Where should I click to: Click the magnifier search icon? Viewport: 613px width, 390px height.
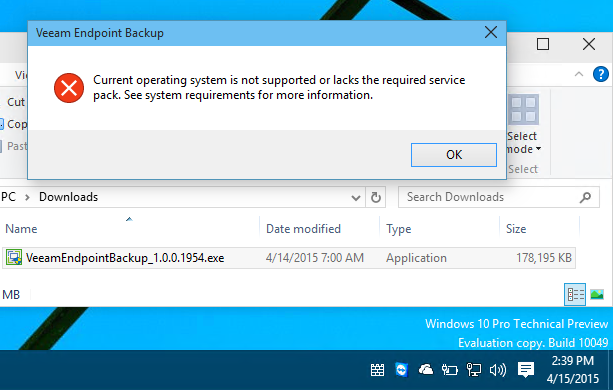[585, 198]
